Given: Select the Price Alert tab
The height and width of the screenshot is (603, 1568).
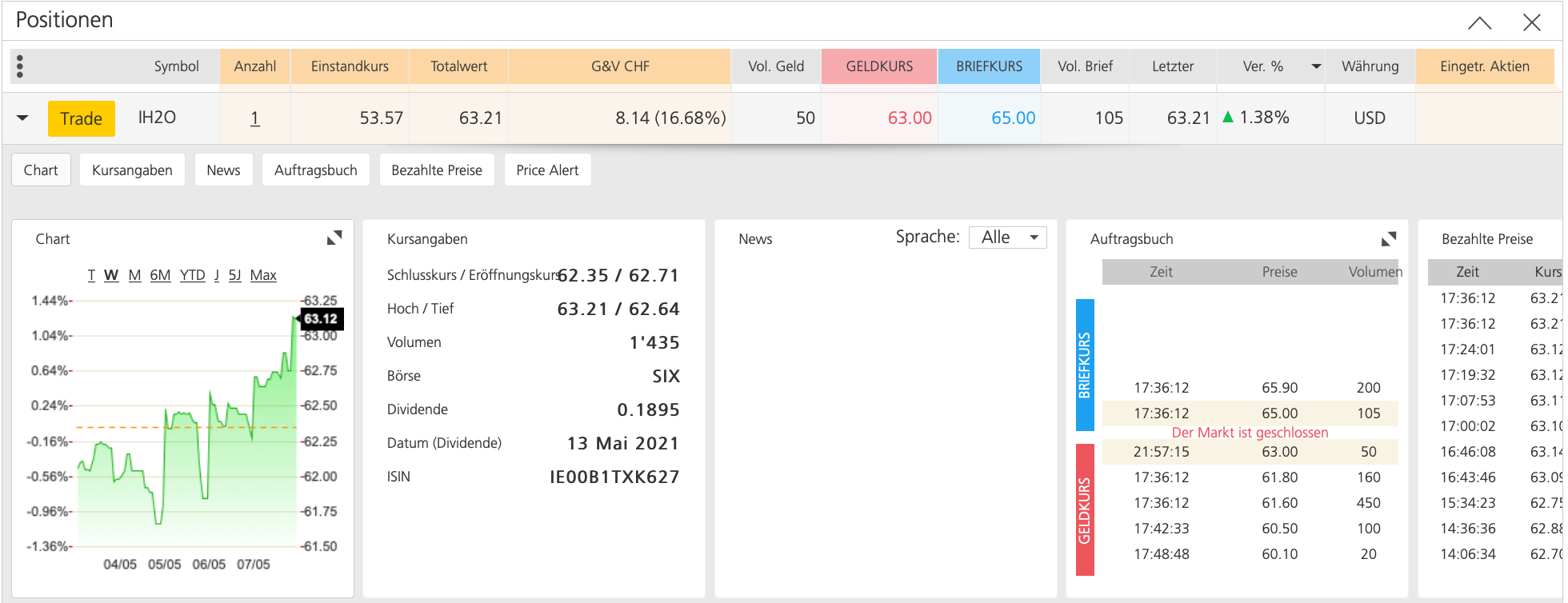Looking at the screenshot, I should pyautogui.click(x=547, y=170).
